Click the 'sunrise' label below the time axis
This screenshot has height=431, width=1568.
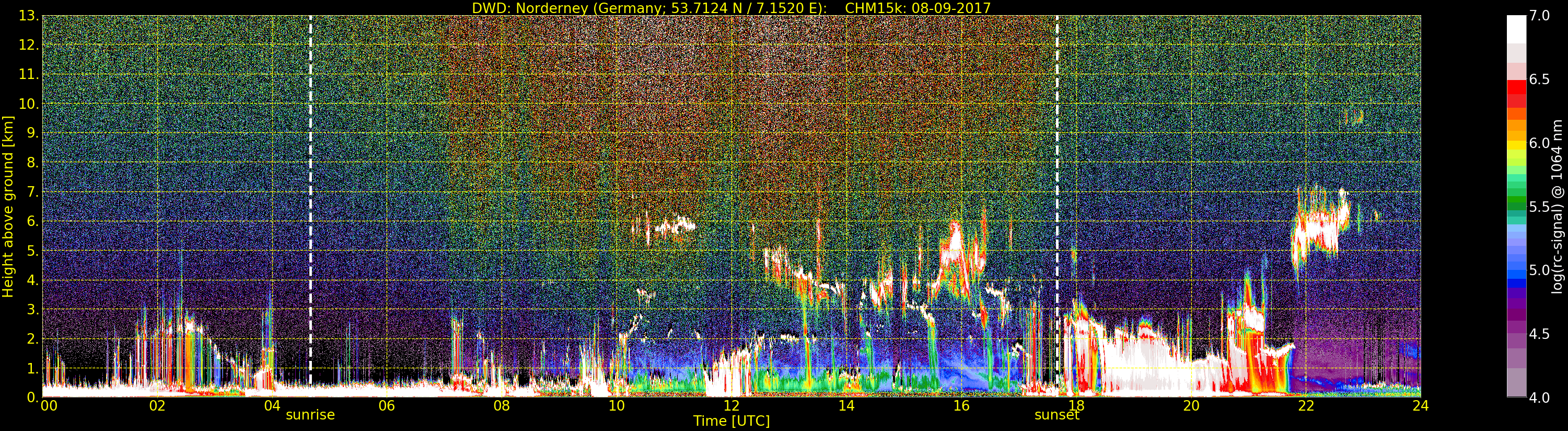pos(310,415)
